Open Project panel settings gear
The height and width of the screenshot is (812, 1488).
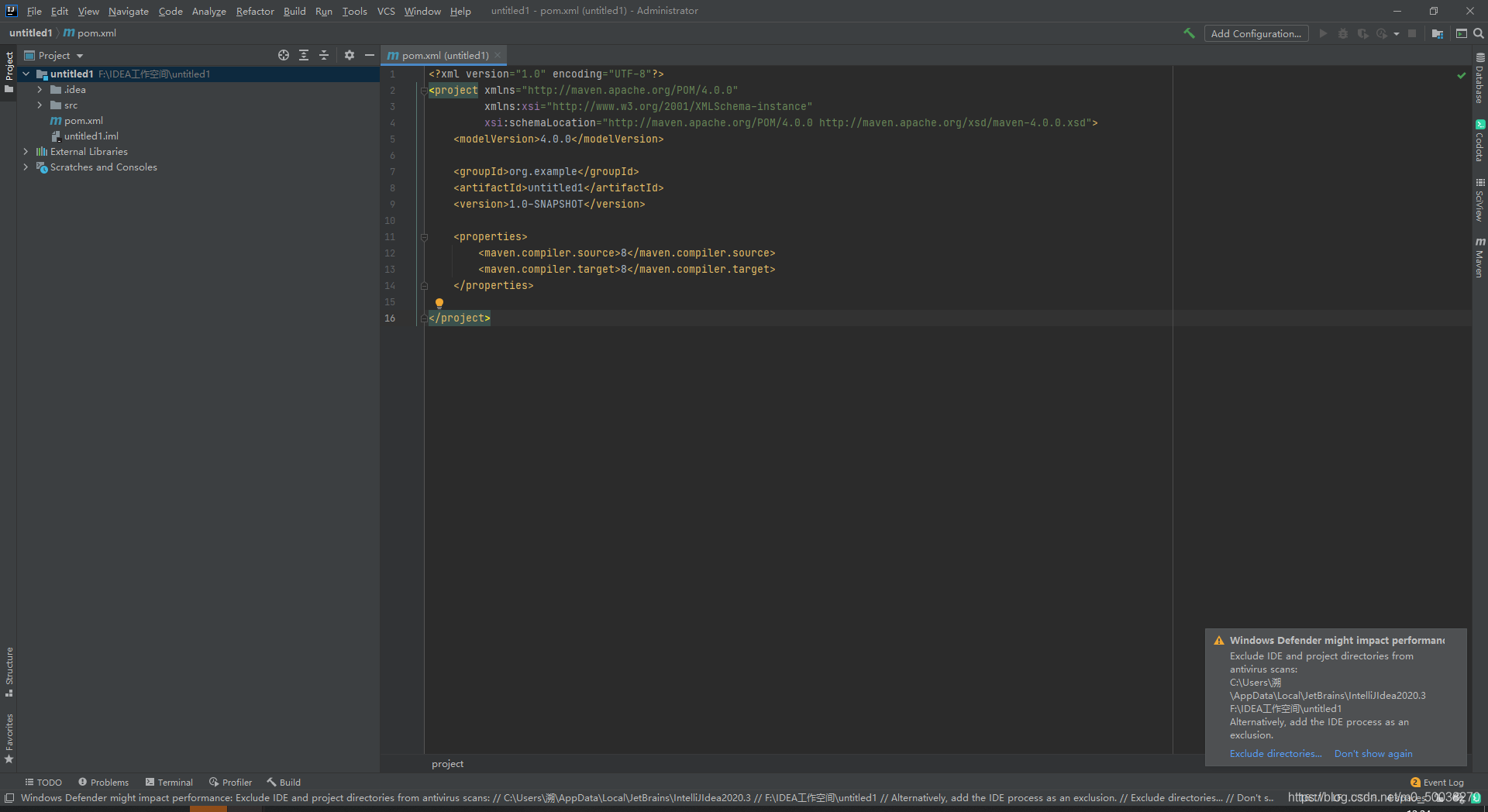350,55
